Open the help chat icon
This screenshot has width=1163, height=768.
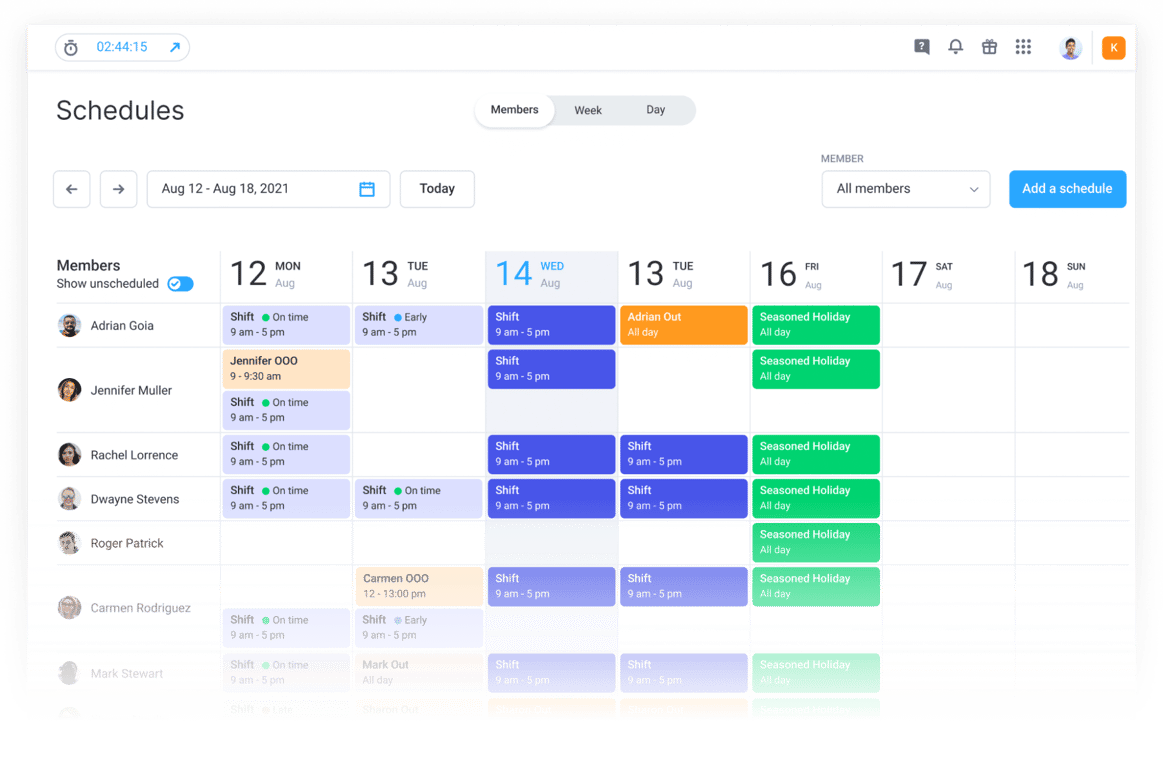pyautogui.click(x=921, y=46)
